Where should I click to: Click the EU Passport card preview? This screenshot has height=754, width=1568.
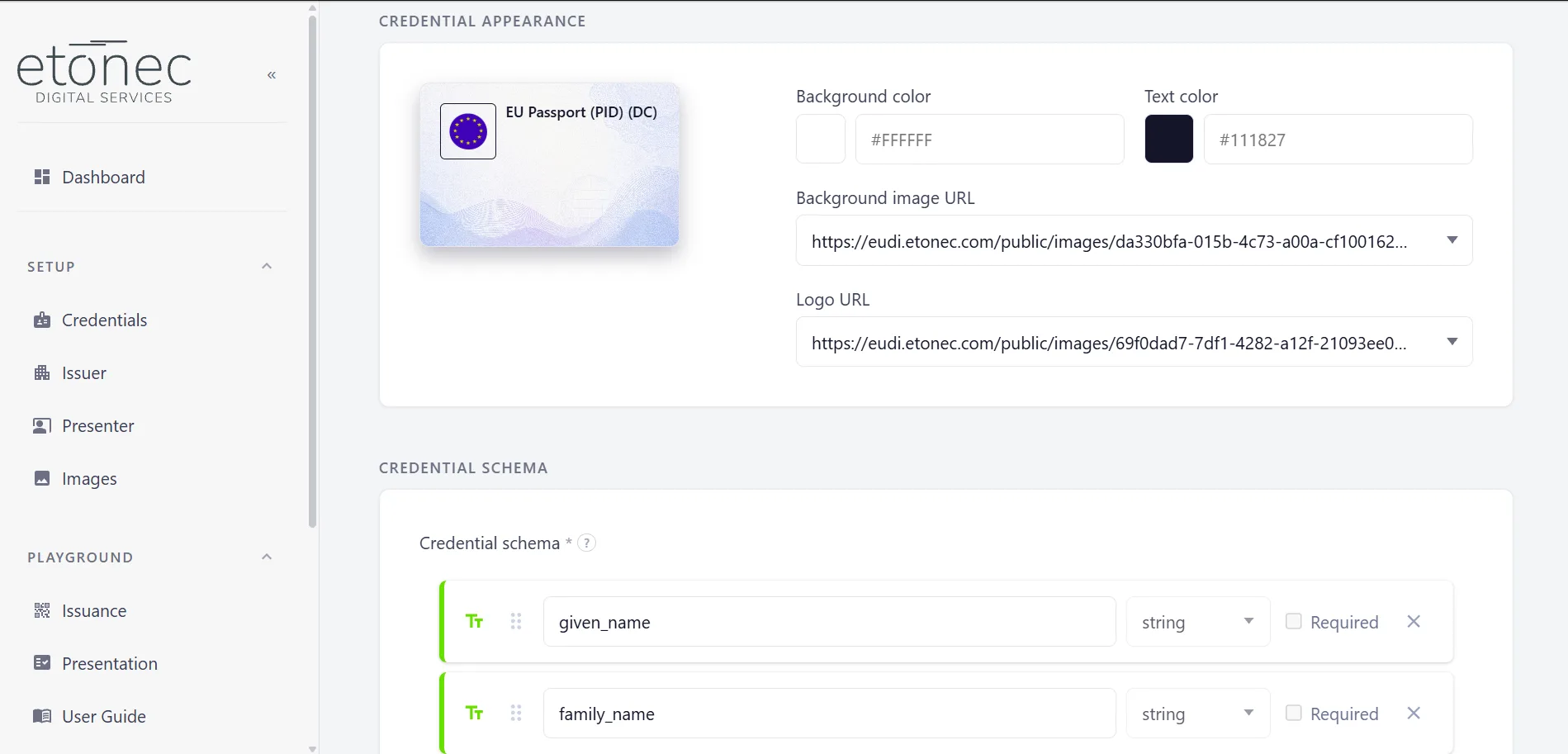550,164
